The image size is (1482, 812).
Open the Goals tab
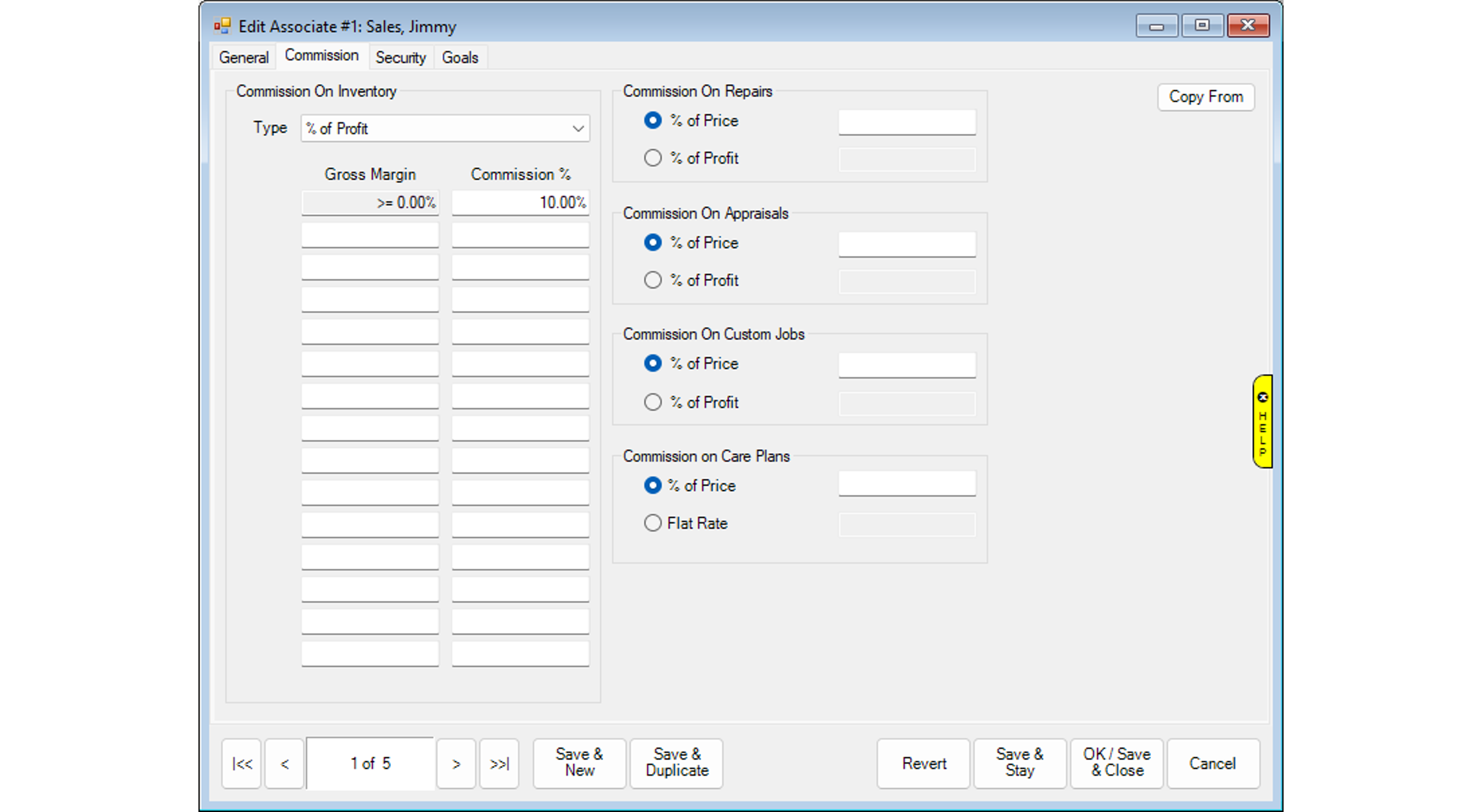(x=460, y=57)
